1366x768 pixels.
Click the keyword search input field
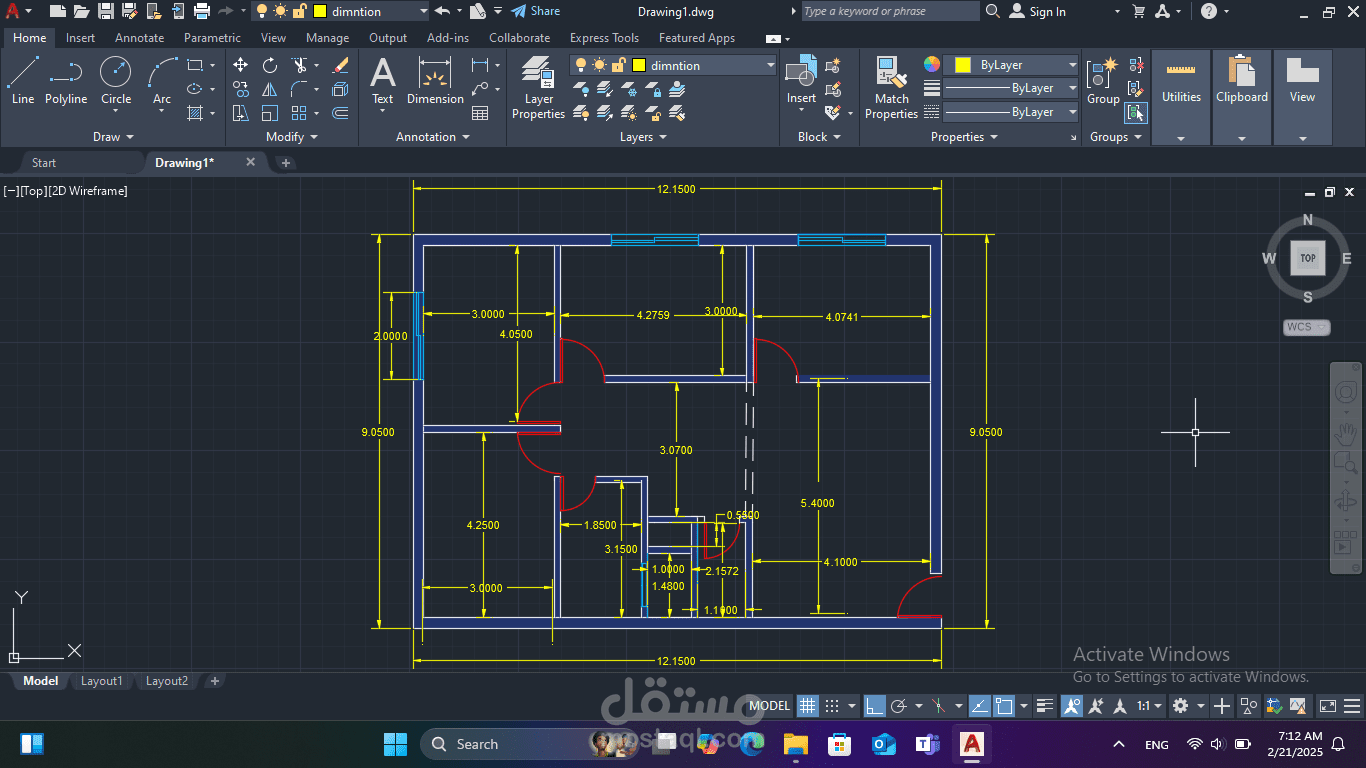click(x=890, y=11)
